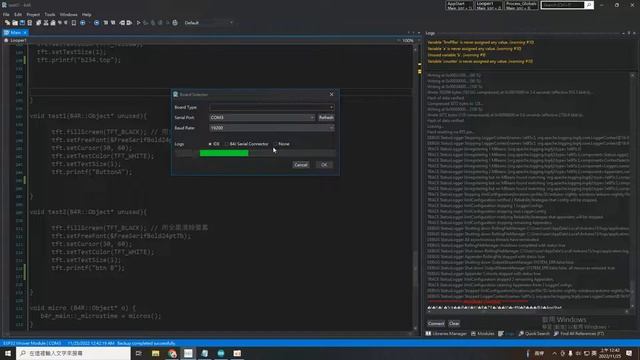Switch to the Main module tab
The width and height of the screenshot is (640, 360).
click(x=16, y=32)
